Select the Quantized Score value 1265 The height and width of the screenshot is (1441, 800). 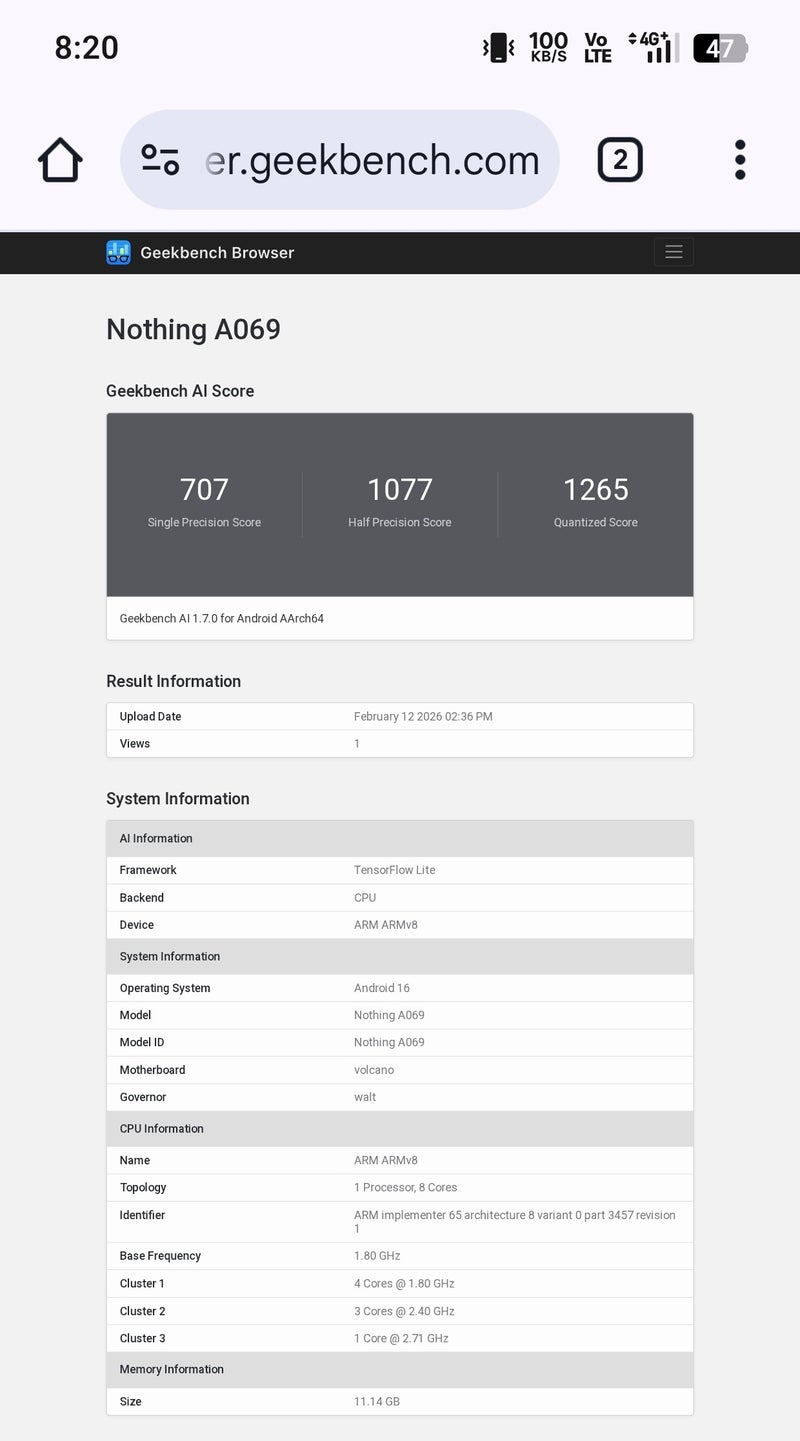[x=595, y=490]
